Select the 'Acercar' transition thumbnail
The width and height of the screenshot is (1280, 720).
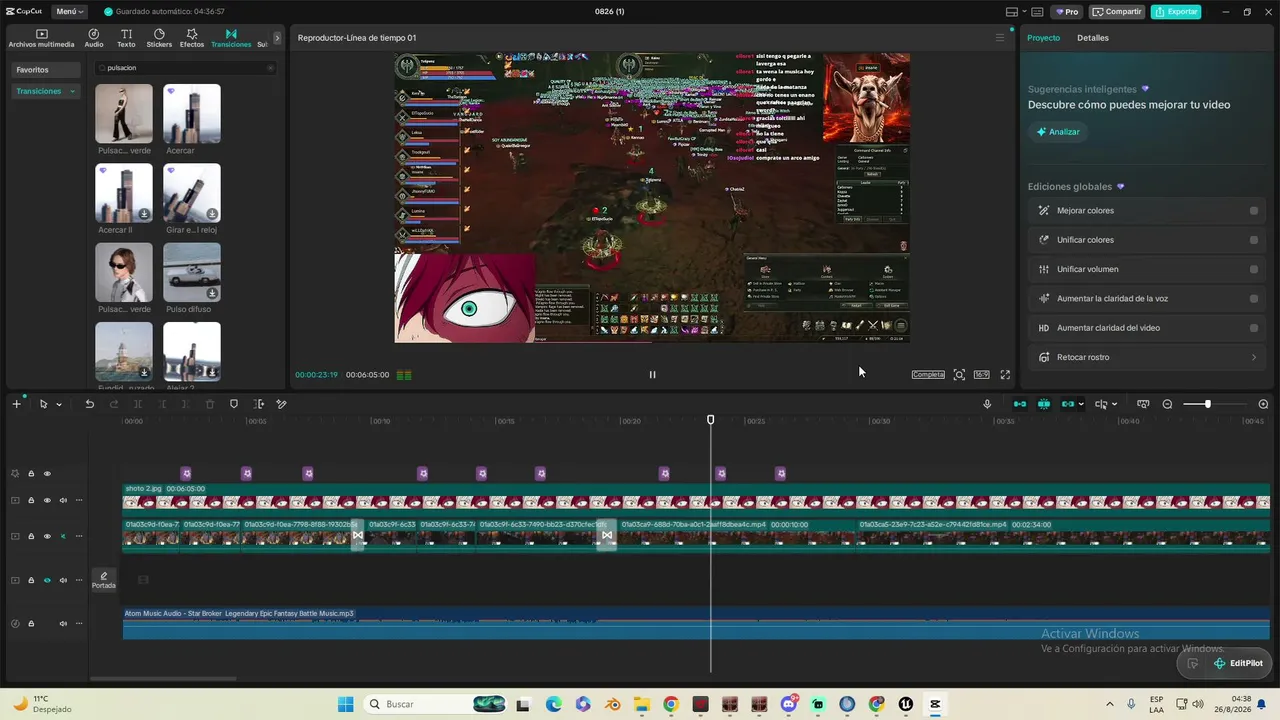[192, 113]
